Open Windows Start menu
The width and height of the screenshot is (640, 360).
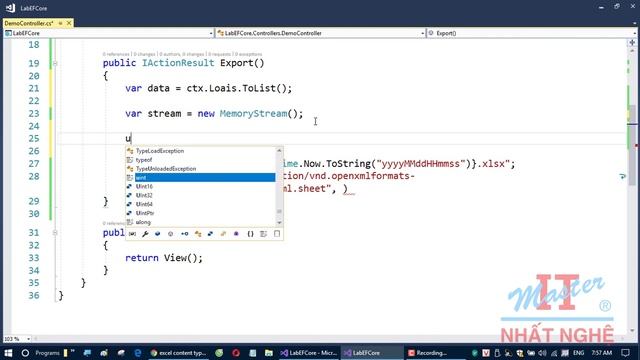8,353
